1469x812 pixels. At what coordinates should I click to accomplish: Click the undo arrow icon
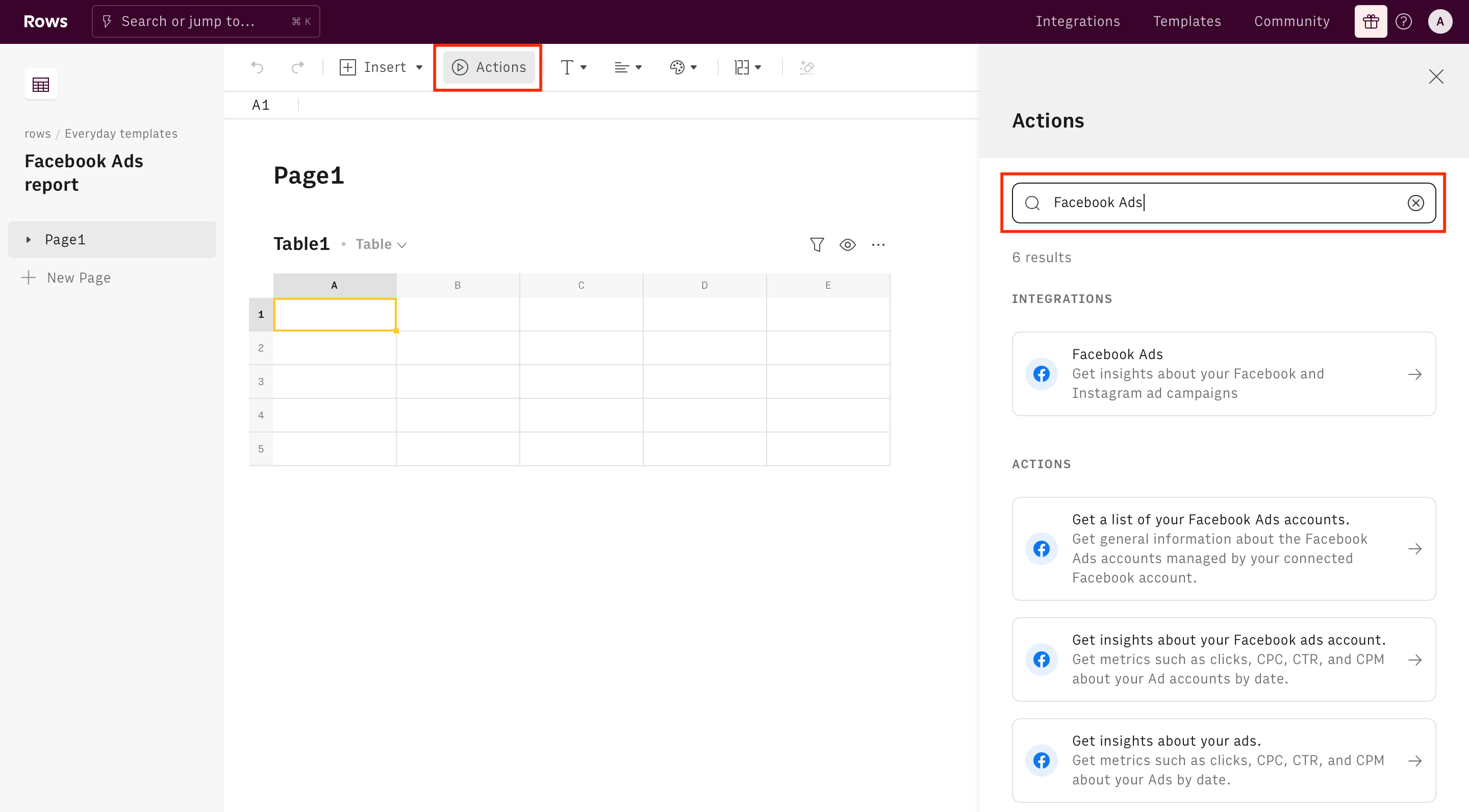(x=257, y=67)
